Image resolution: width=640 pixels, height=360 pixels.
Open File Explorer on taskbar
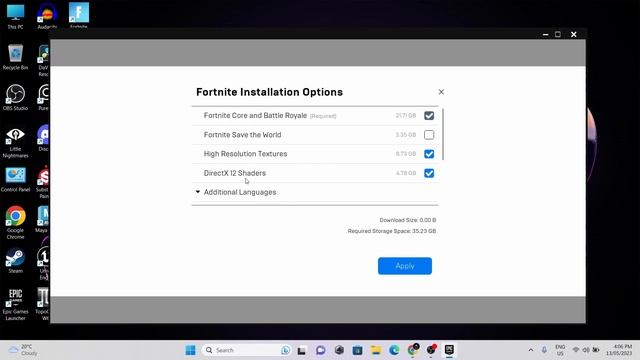coord(376,350)
